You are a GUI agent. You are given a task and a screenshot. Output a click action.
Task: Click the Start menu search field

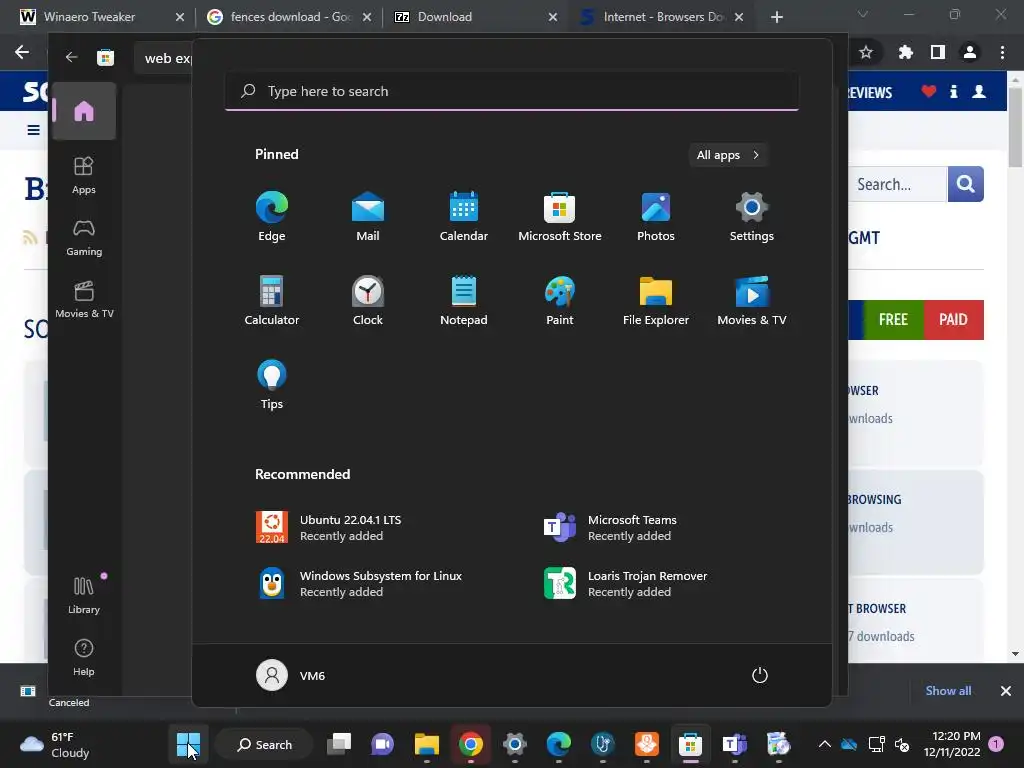pos(511,91)
